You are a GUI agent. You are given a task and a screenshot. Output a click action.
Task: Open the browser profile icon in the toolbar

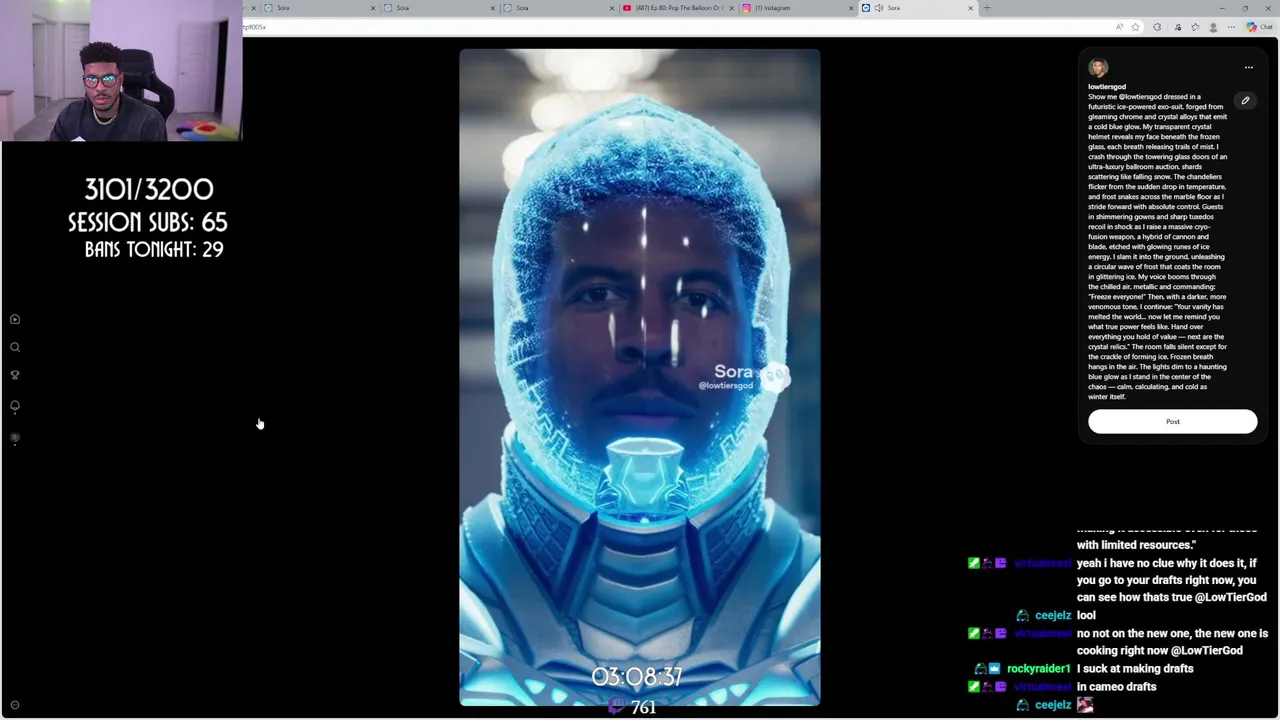1213,27
